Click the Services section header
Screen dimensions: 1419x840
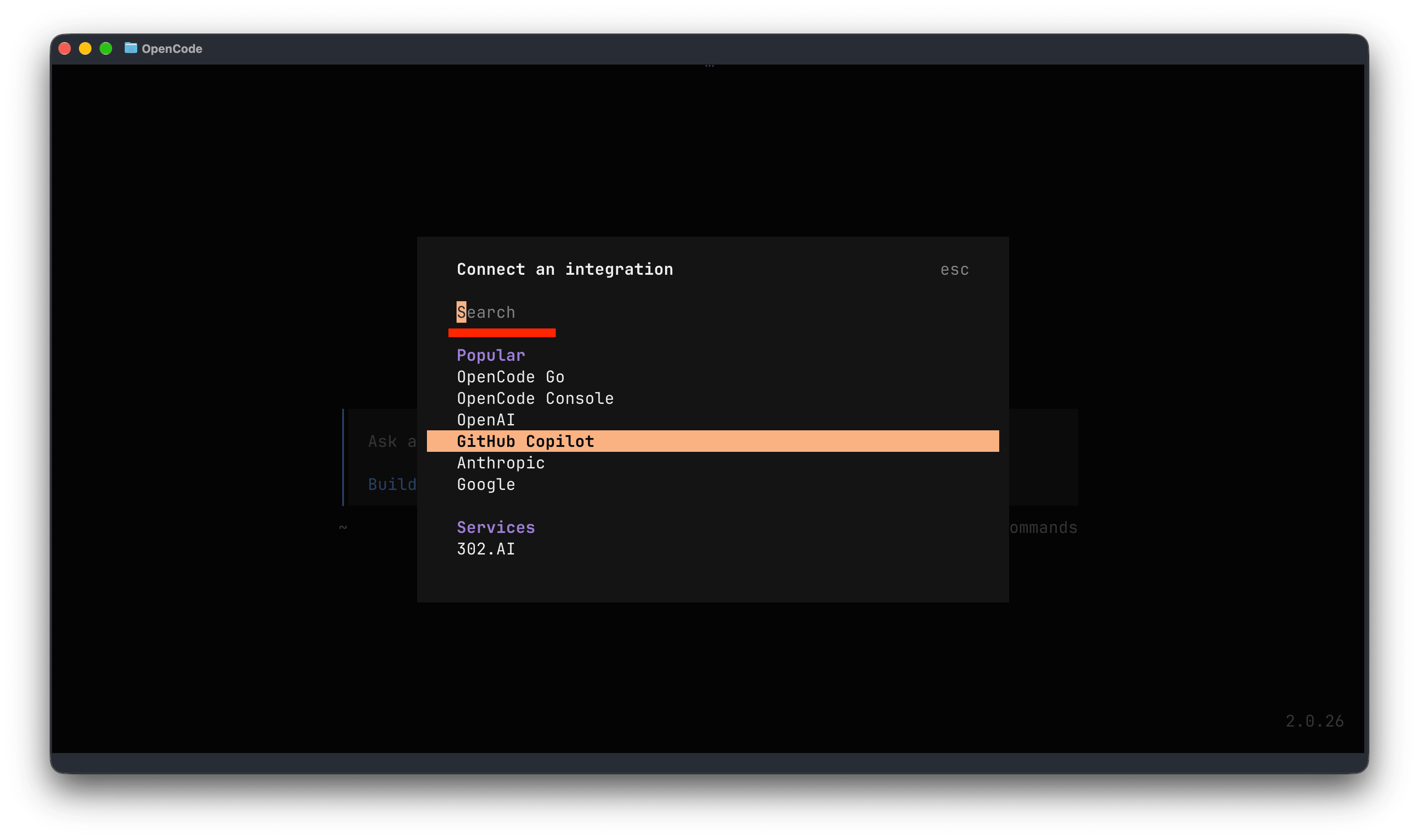496,527
